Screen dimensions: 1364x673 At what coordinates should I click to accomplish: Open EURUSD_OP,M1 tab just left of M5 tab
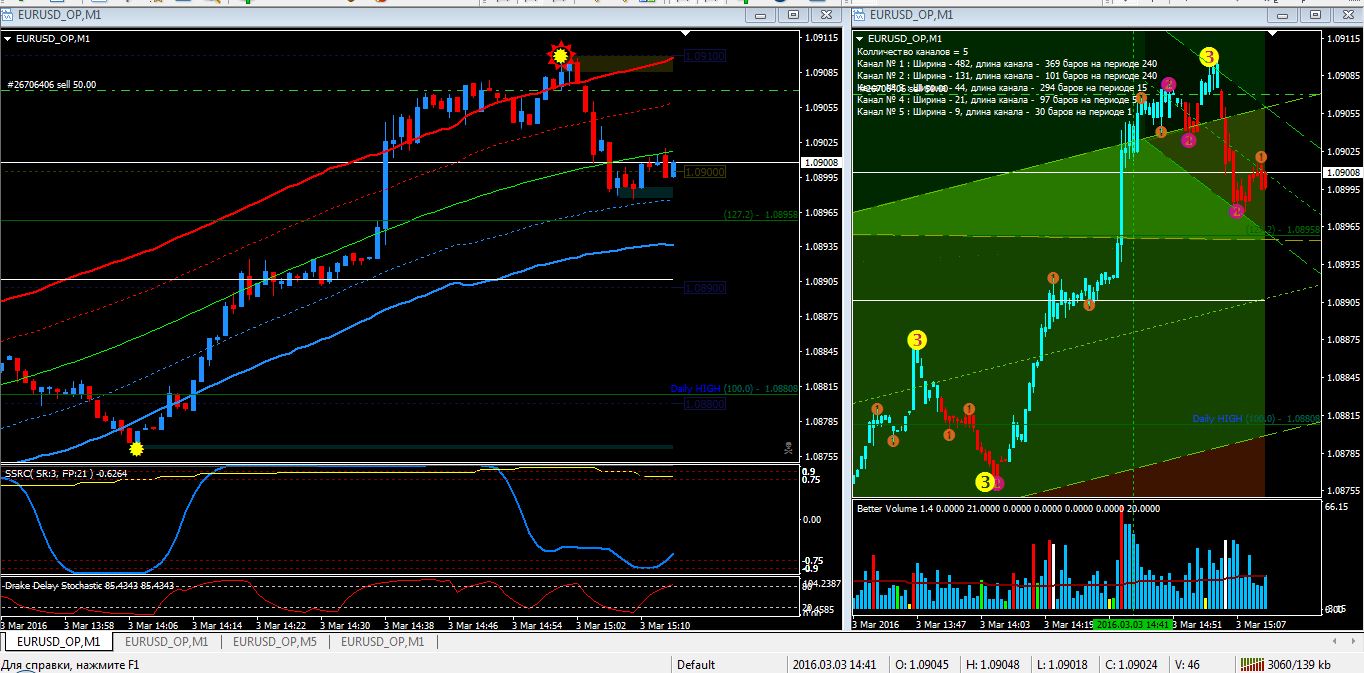click(x=166, y=641)
